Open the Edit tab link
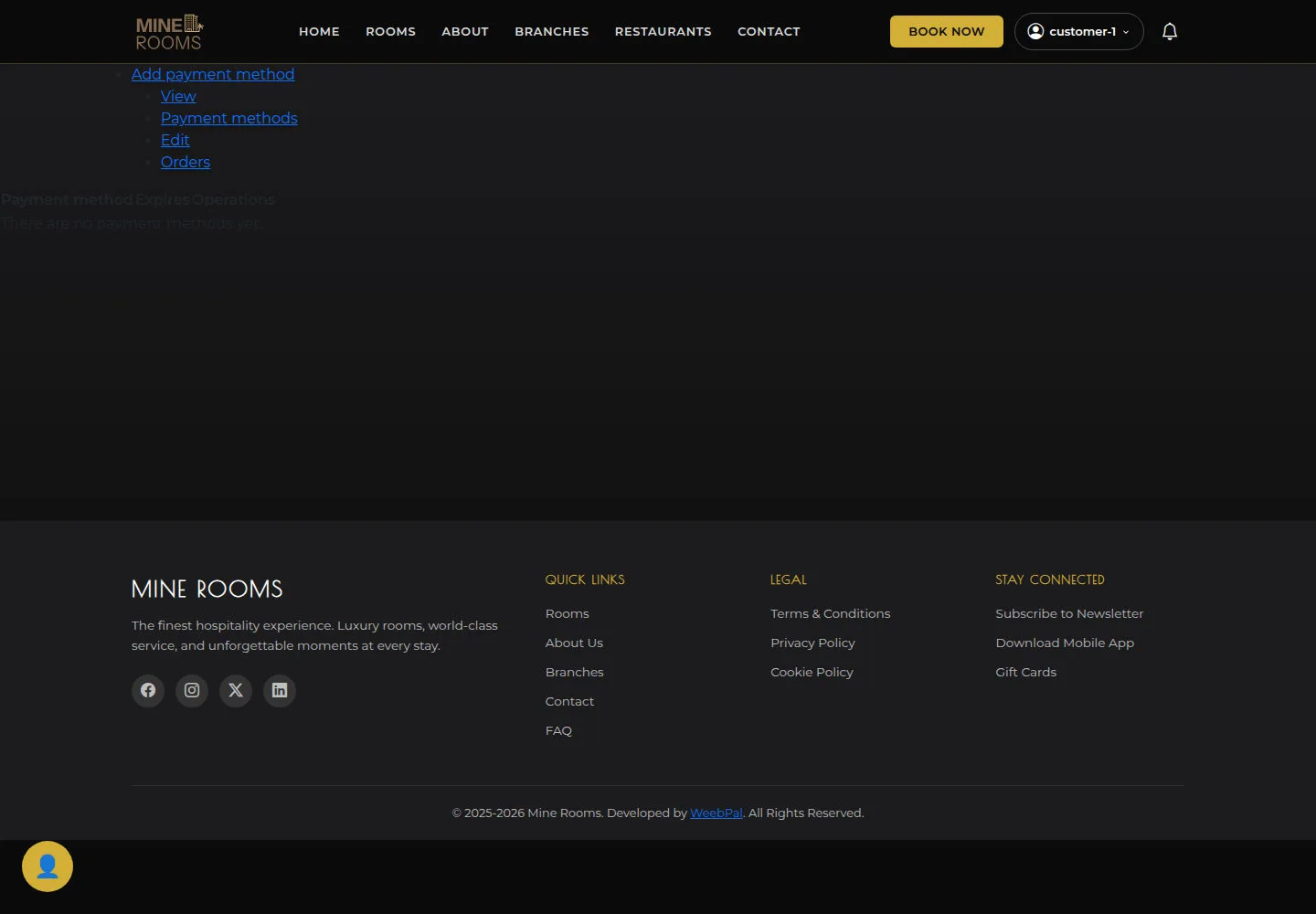The width and height of the screenshot is (1316, 914). [175, 140]
